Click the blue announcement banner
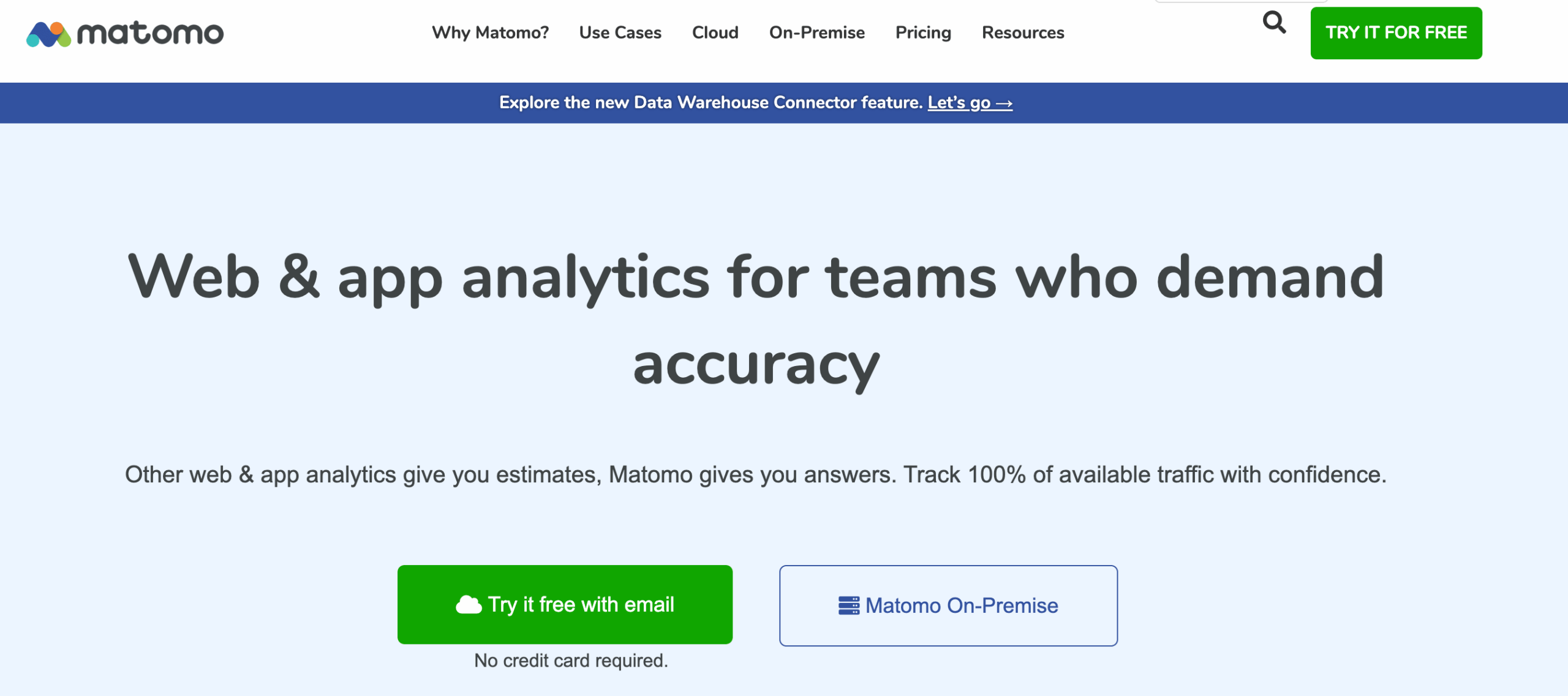 (x=245, y=102)
